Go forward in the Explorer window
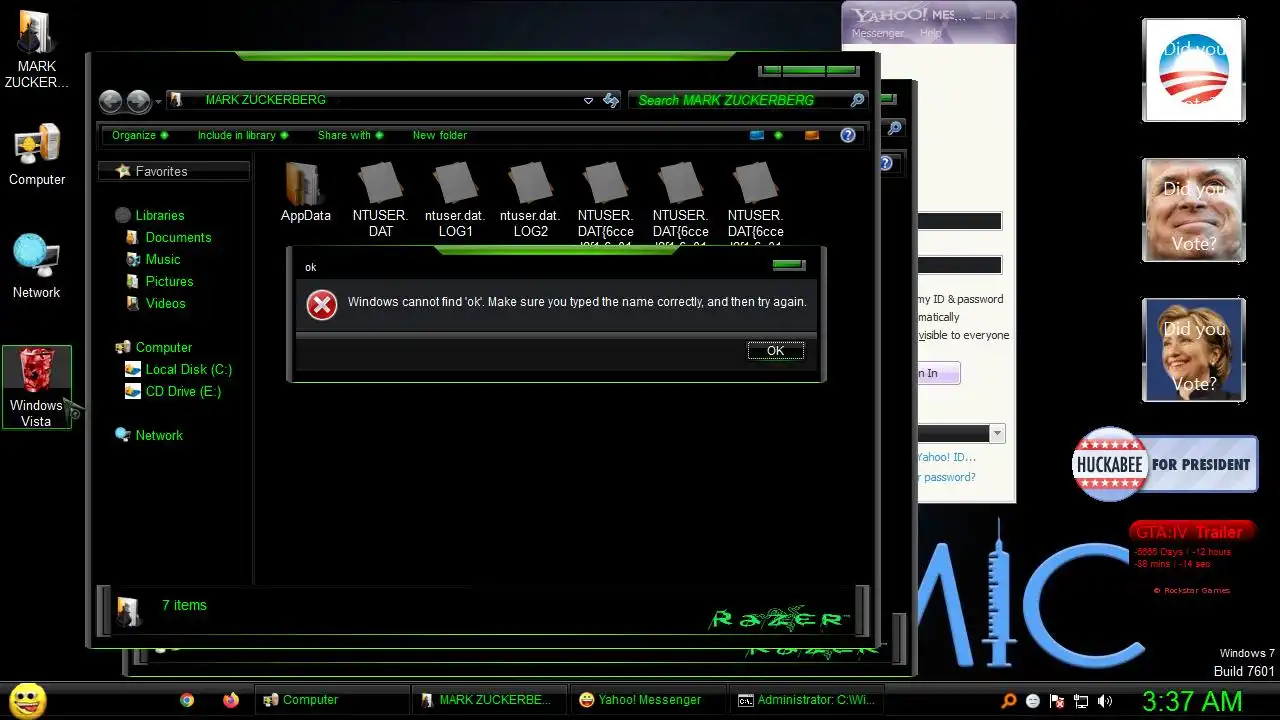Image resolution: width=1280 pixels, height=720 pixels. [x=138, y=101]
